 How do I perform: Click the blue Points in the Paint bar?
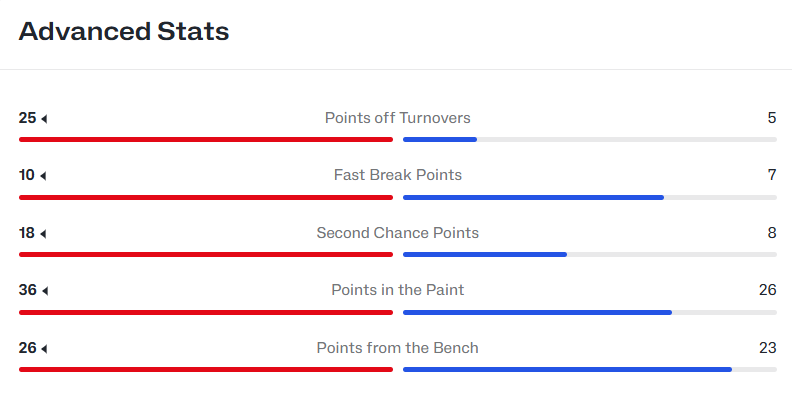point(537,313)
